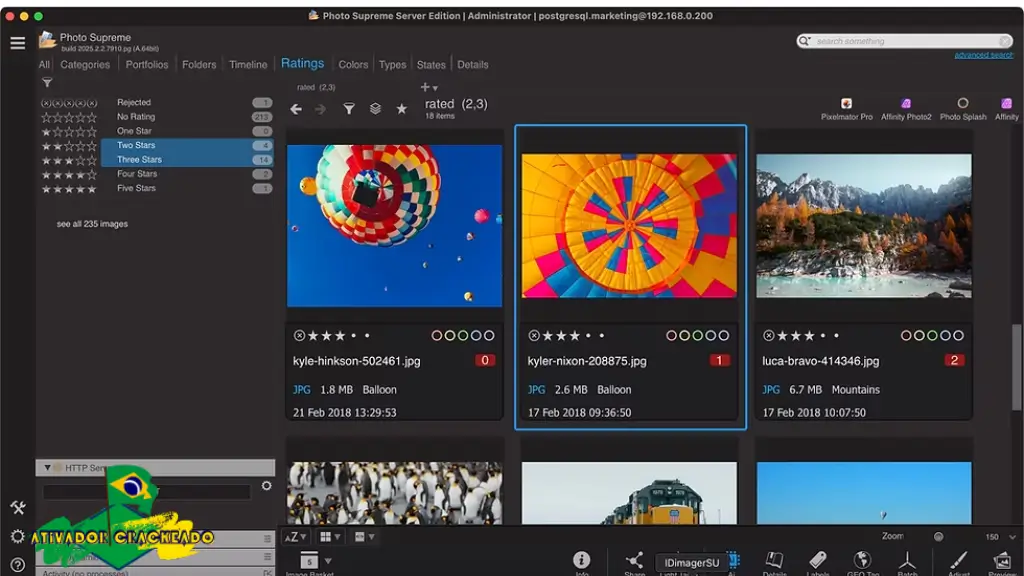Screen dimensions: 1024x576
Task: Open image in Pixelmator Pro
Action: [846, 108]
